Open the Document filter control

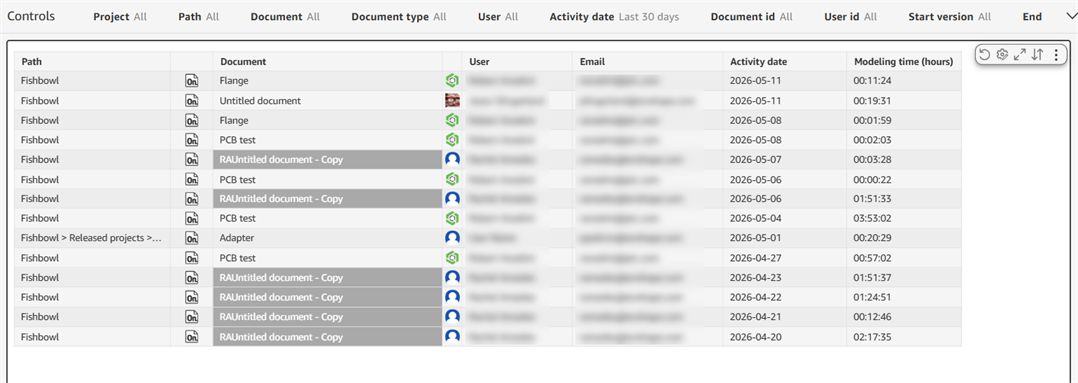[285, 17]
